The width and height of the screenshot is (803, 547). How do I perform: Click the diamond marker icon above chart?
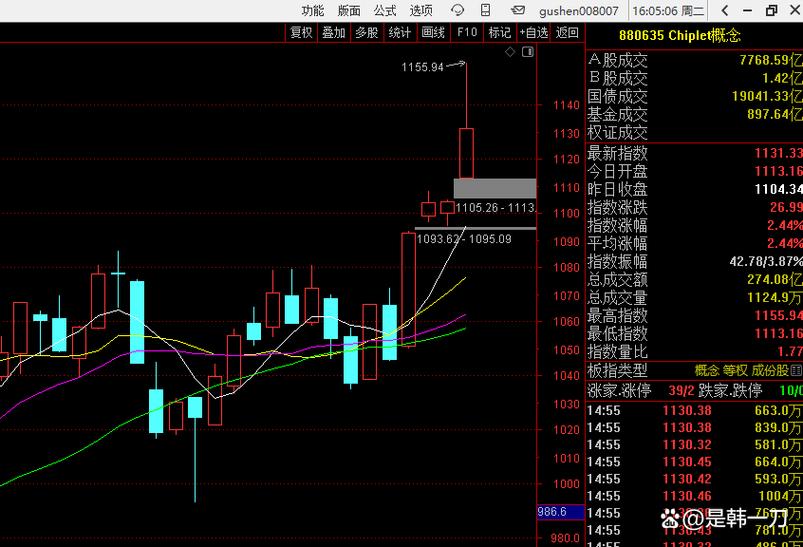pos(510,52)
